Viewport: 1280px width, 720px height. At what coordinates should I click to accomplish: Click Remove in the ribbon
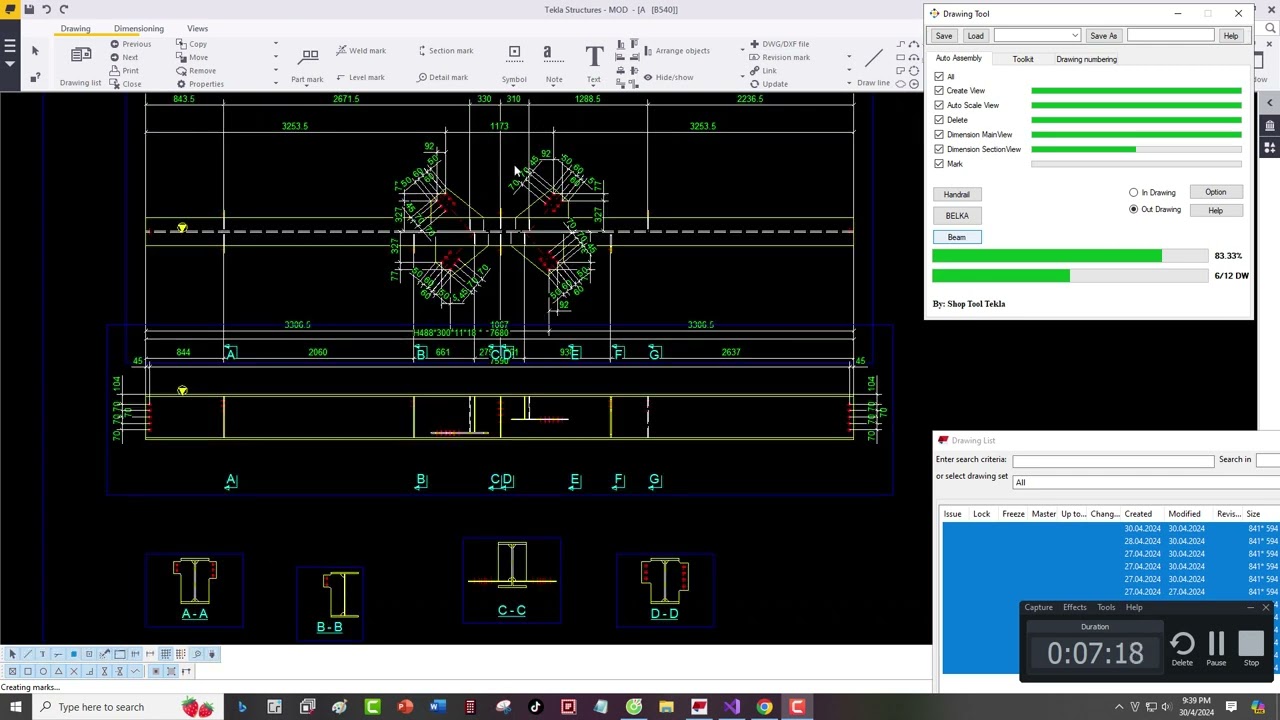click(196, 70)
